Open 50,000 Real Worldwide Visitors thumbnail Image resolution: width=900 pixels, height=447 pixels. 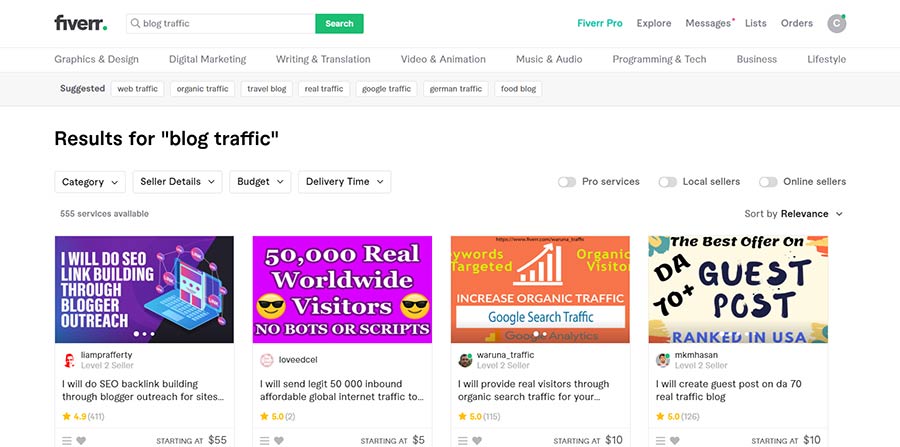342,289
